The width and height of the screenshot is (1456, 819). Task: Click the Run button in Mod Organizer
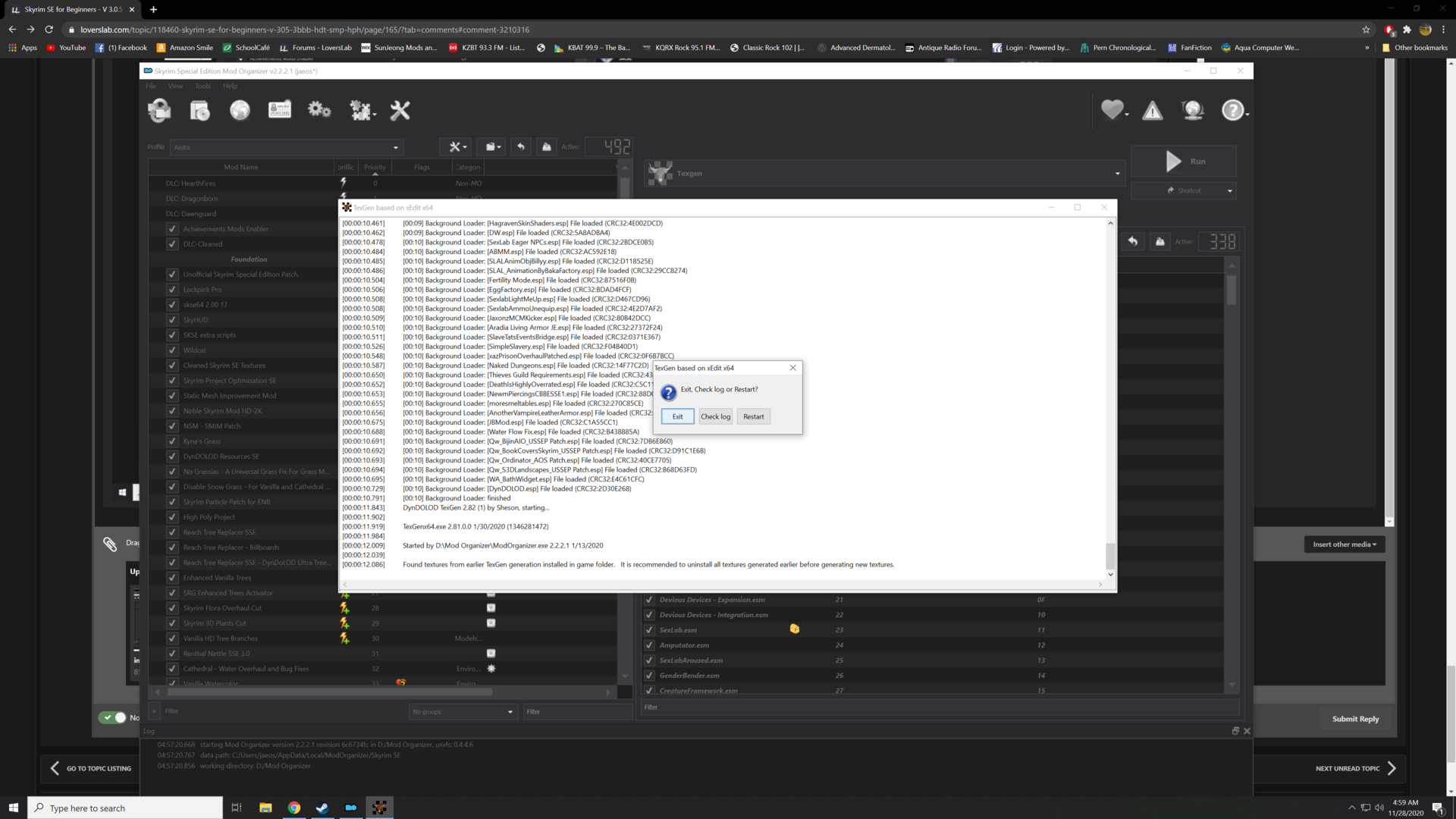coord(1183,162)
